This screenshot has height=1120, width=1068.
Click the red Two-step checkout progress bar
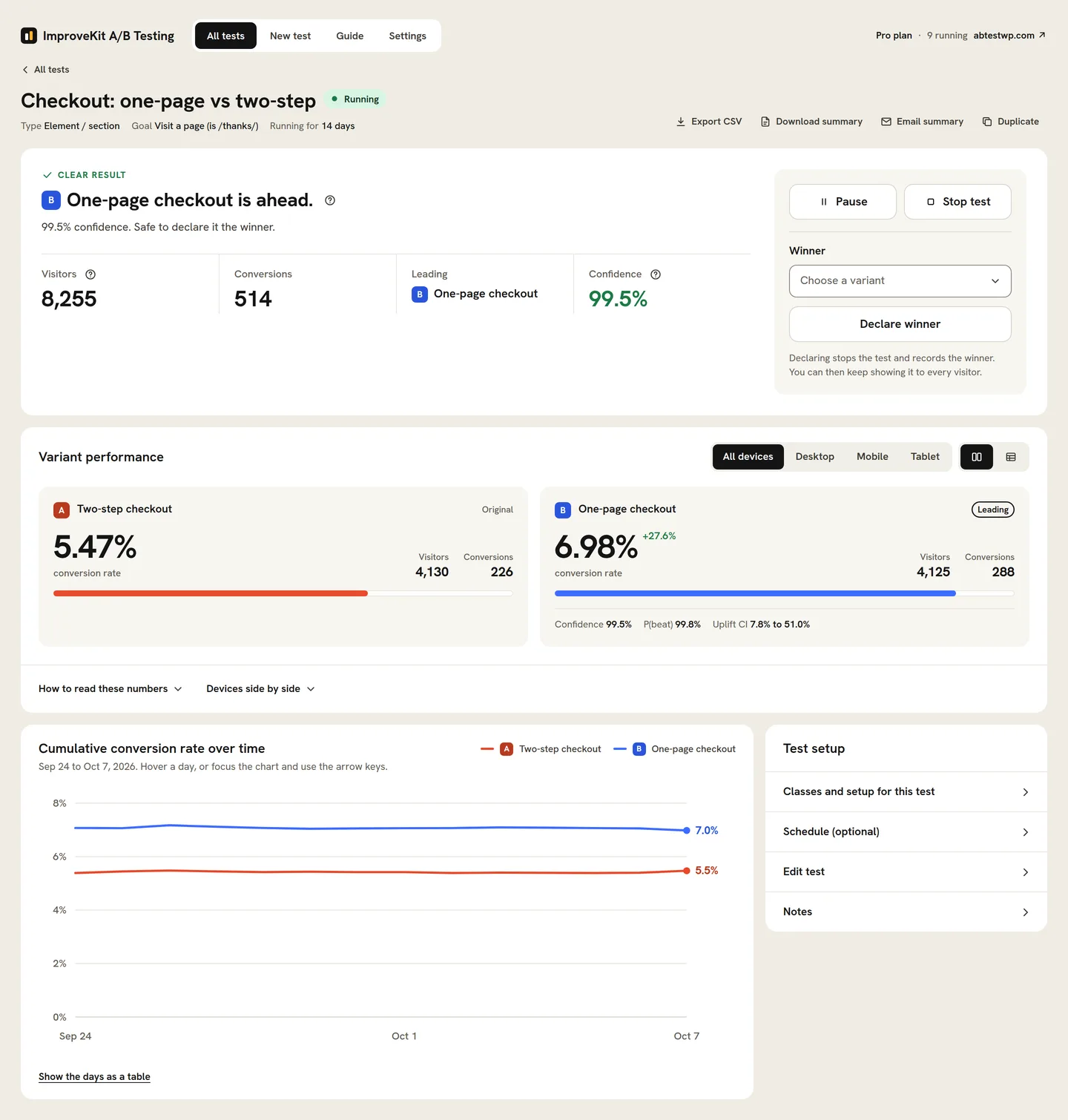(211, 593)
